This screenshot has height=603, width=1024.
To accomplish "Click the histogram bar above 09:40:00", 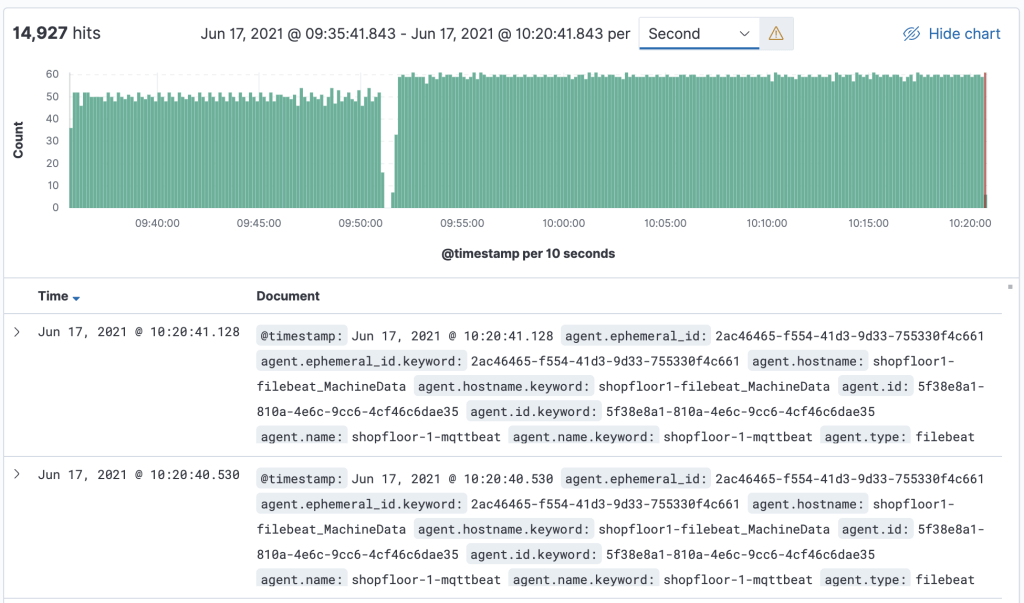I will click(157, 150).
